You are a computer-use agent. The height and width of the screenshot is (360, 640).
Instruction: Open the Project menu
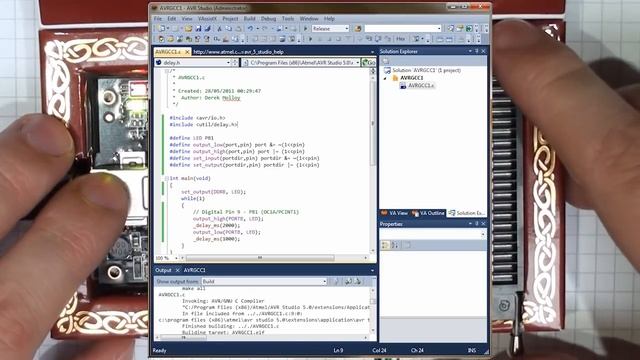[230, 19]
